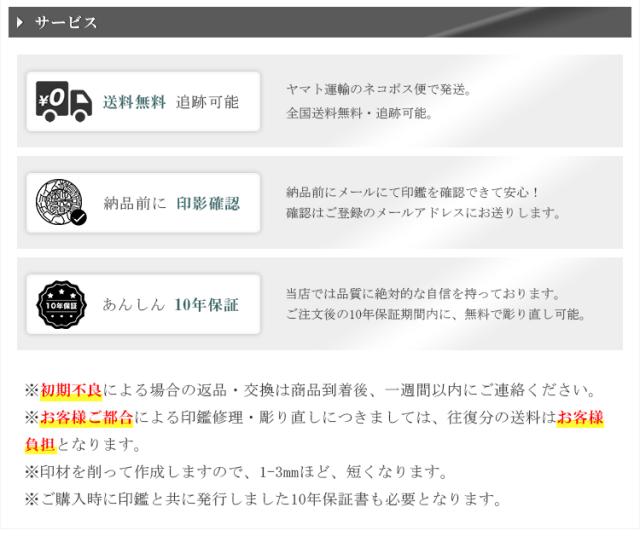Click the 送料無料 green text
640x542 pixels.
[x=134, y=102]
